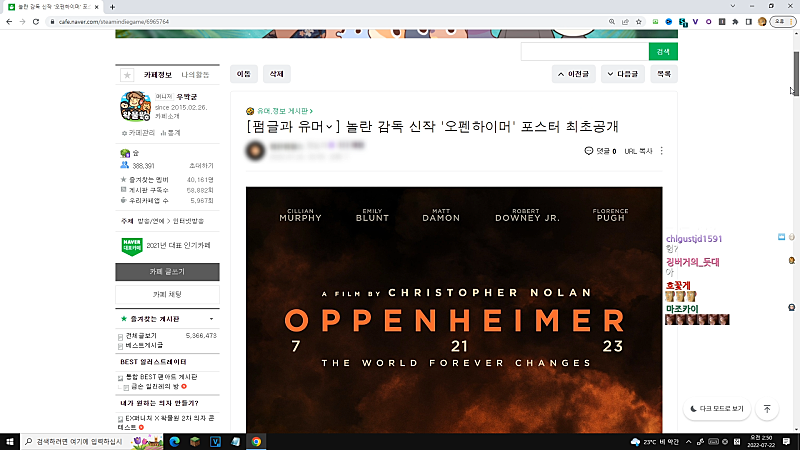
Task: Switch to the 카페정보 tab
Action: 158,75
